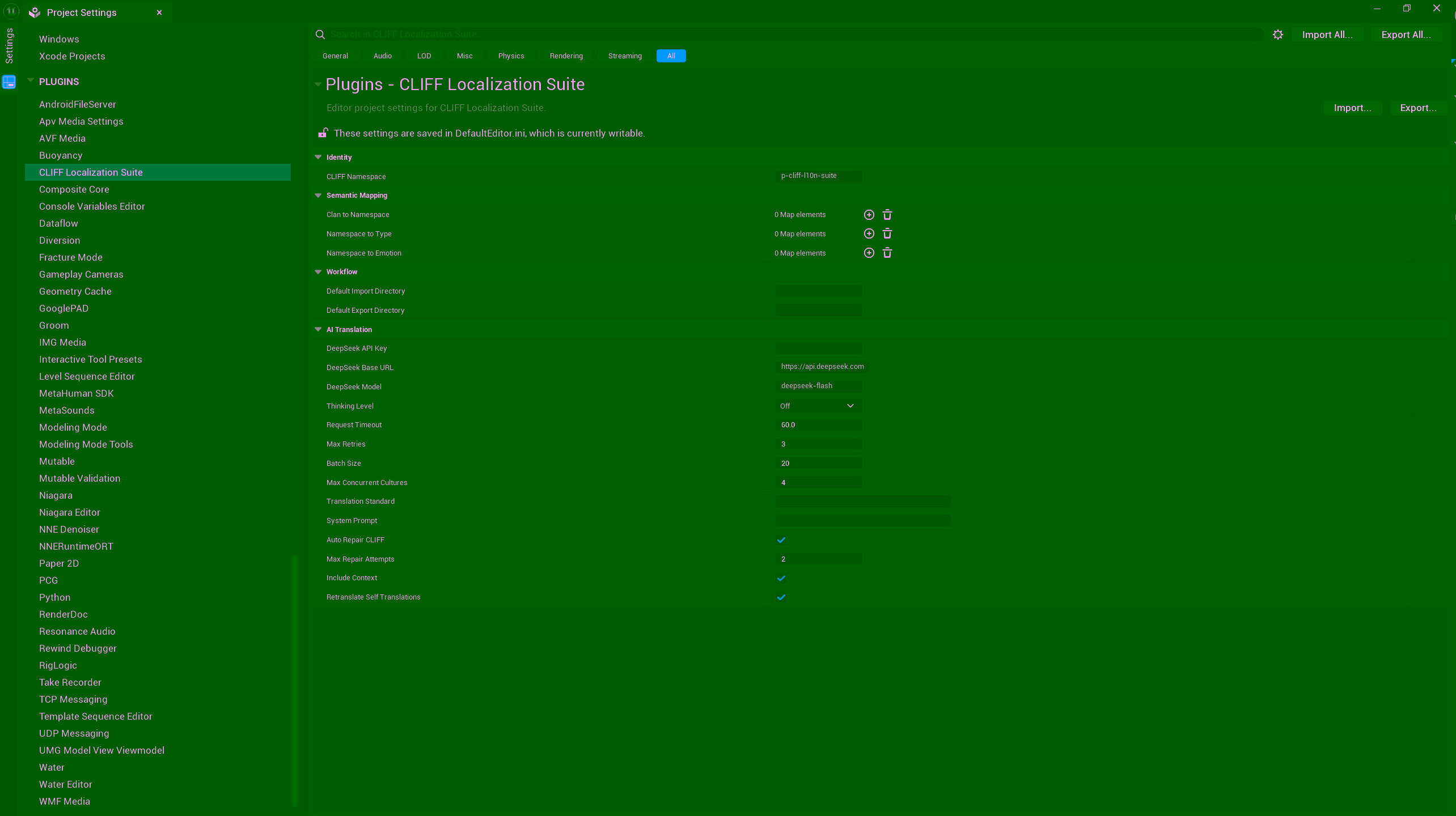Open the Niagara plugin settings

(x=56, y=495)
